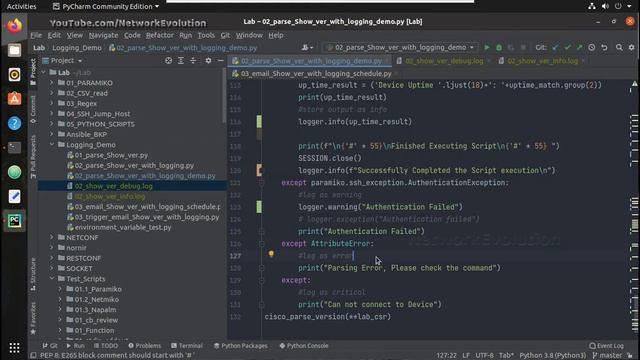The height and width of the screenshot is (360, 640).
Task: Open Firefox from the Ubuntu dock
Action: pyautogui.click(x=14, y=26)
